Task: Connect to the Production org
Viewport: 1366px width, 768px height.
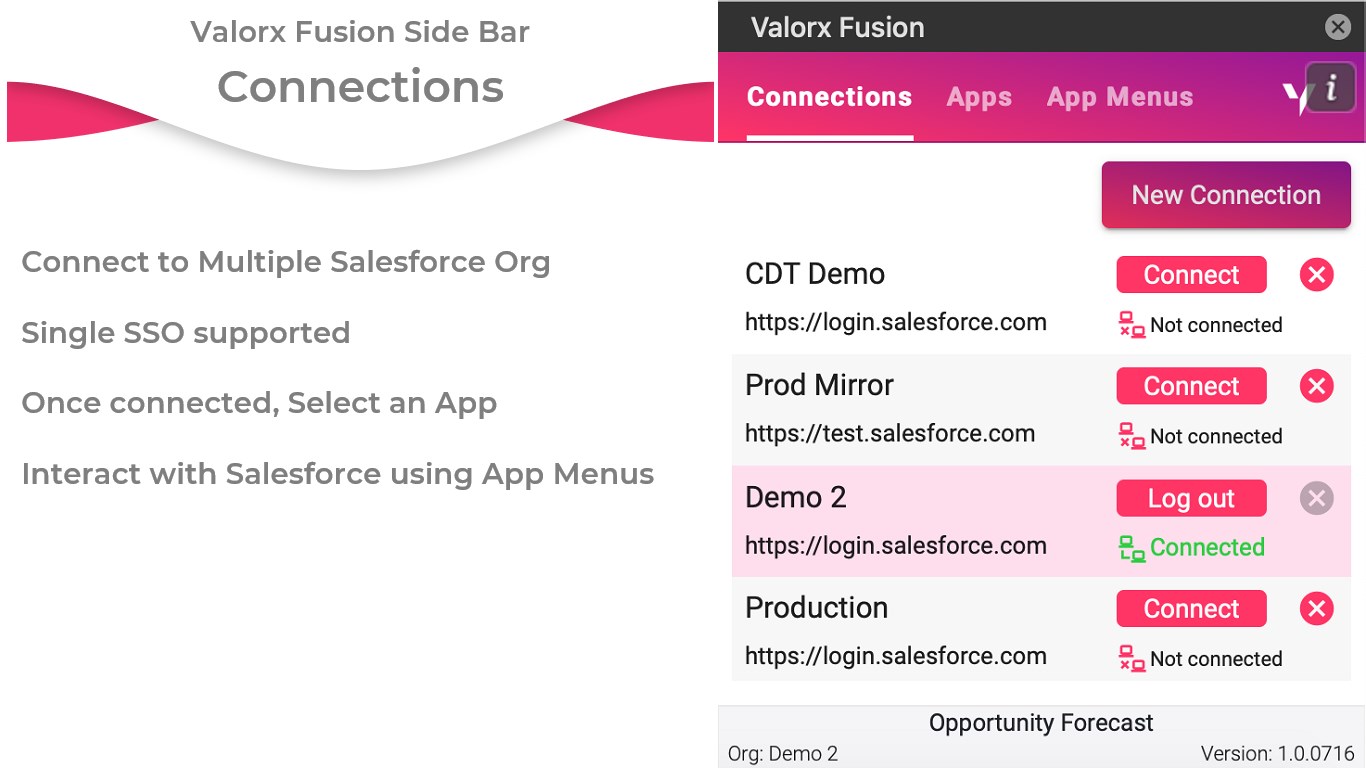Action: pos(1191,609)
